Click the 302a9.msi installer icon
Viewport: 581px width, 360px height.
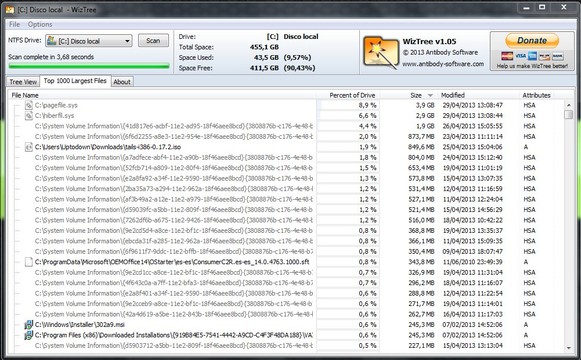tap(29, 325)
